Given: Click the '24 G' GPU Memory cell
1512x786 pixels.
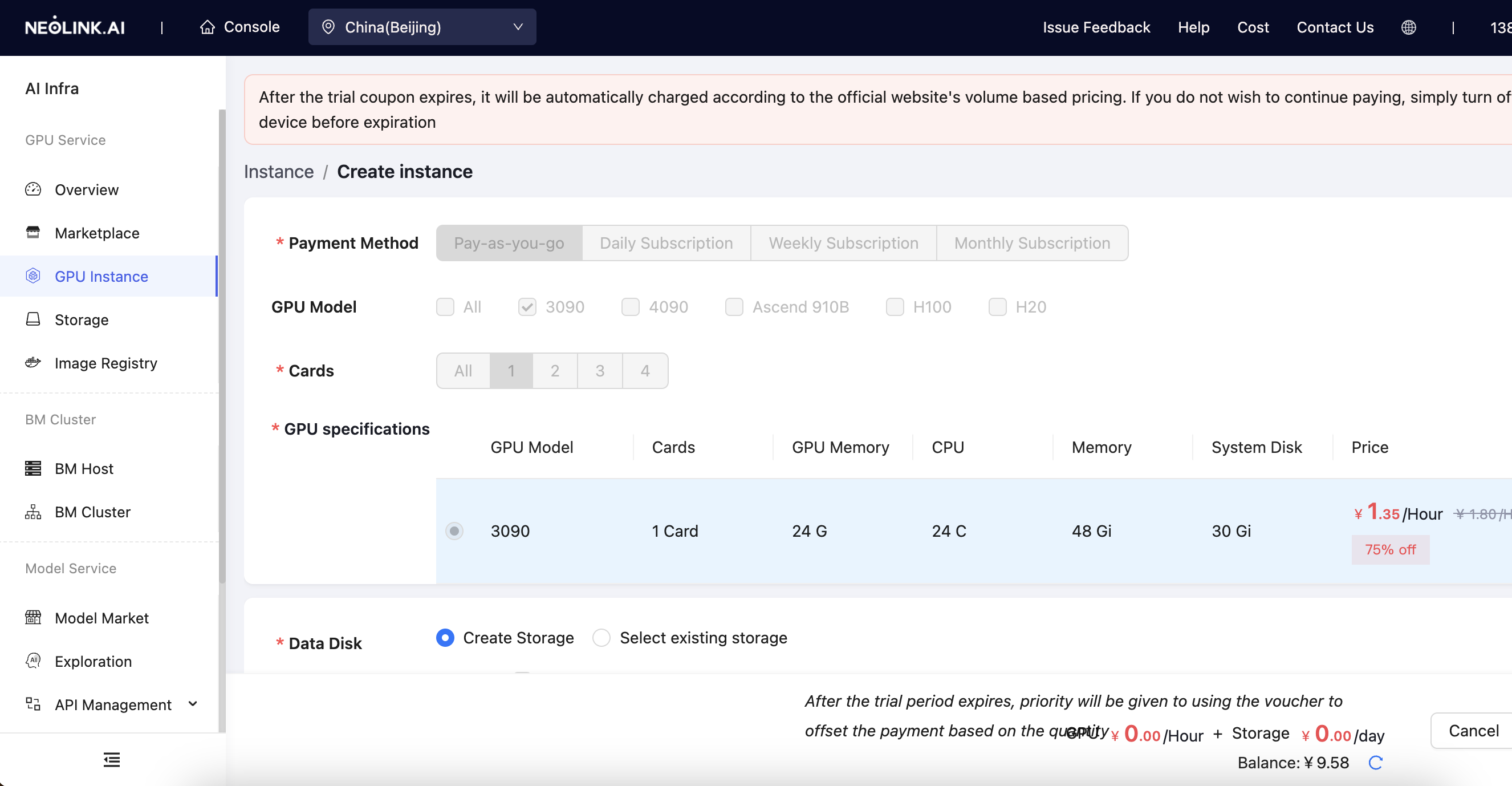Looking at the screenshot, I should click(x=810, y=530).
